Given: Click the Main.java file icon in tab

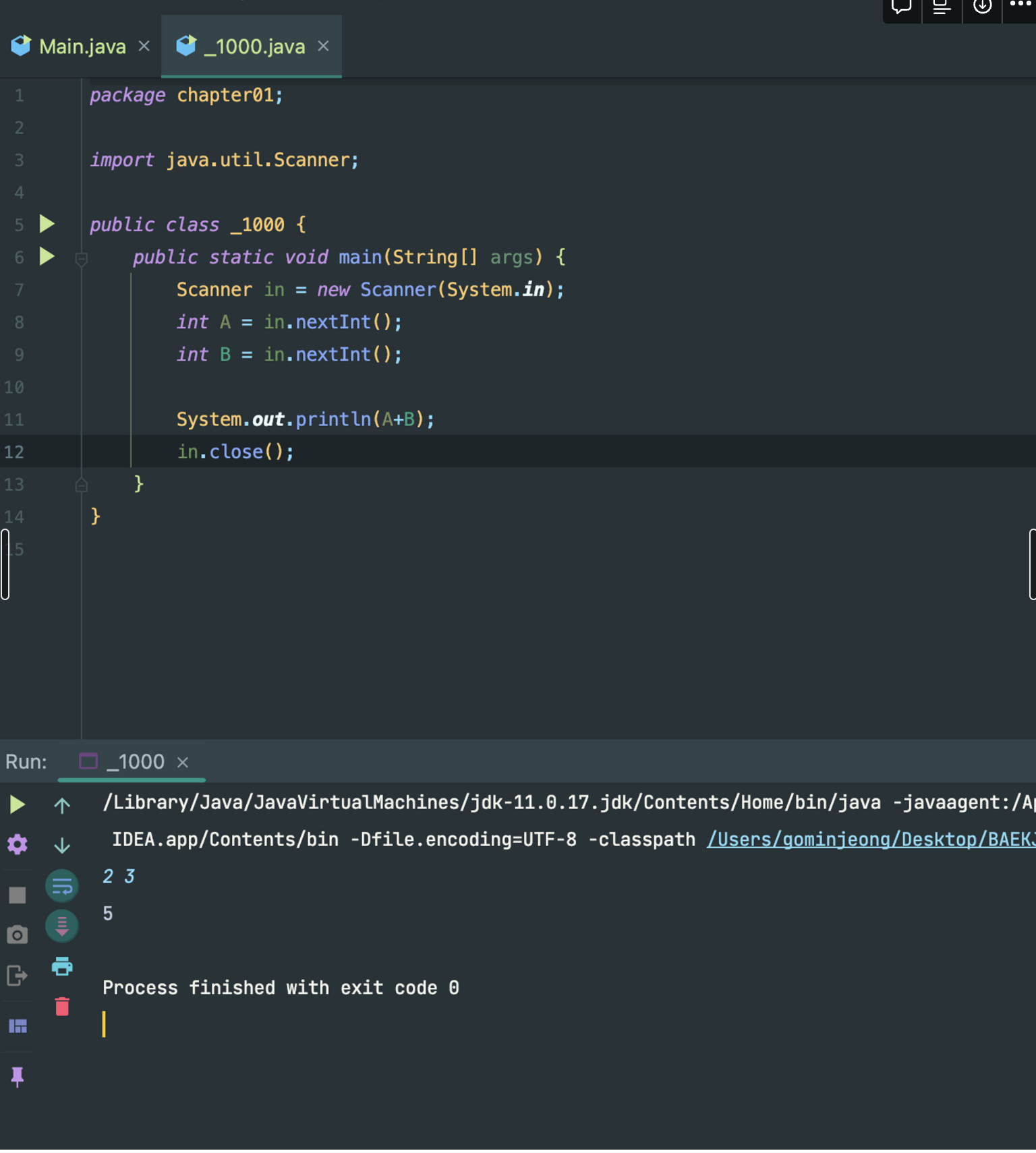Looking at the screenshot, I should 21,45.
